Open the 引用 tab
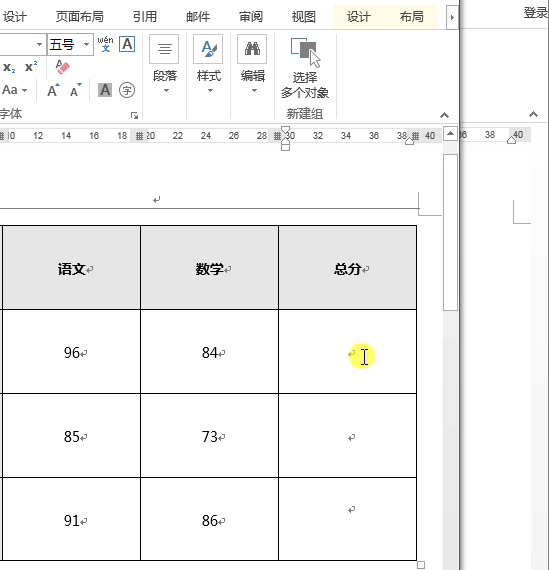This screenshot has width=549, height=570. pyautogui.click(x=144, y=17)
